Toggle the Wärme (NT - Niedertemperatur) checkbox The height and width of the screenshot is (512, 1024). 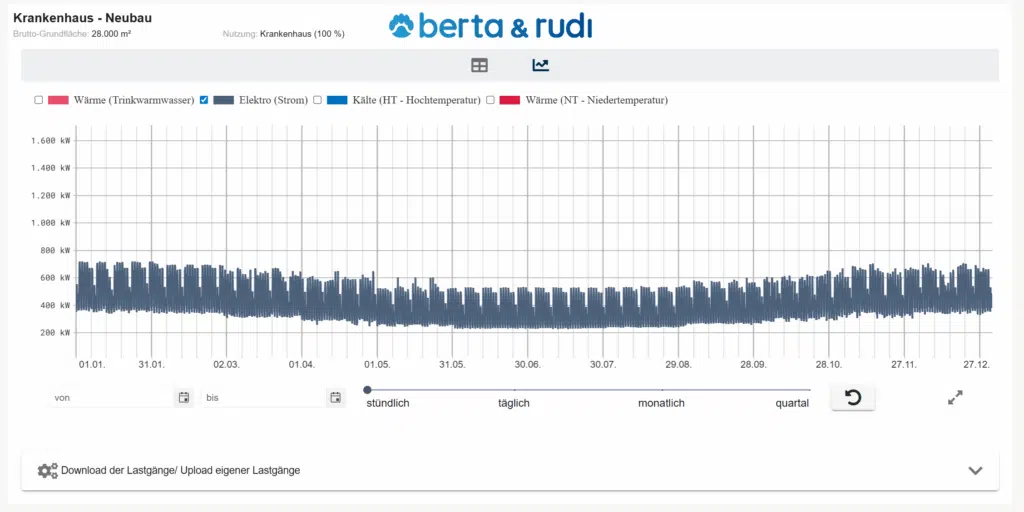point(490,100)
